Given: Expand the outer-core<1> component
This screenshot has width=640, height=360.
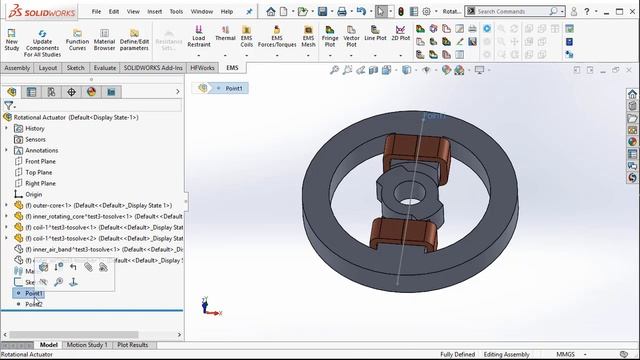Looking at the screenshot, I should (6, 205).
